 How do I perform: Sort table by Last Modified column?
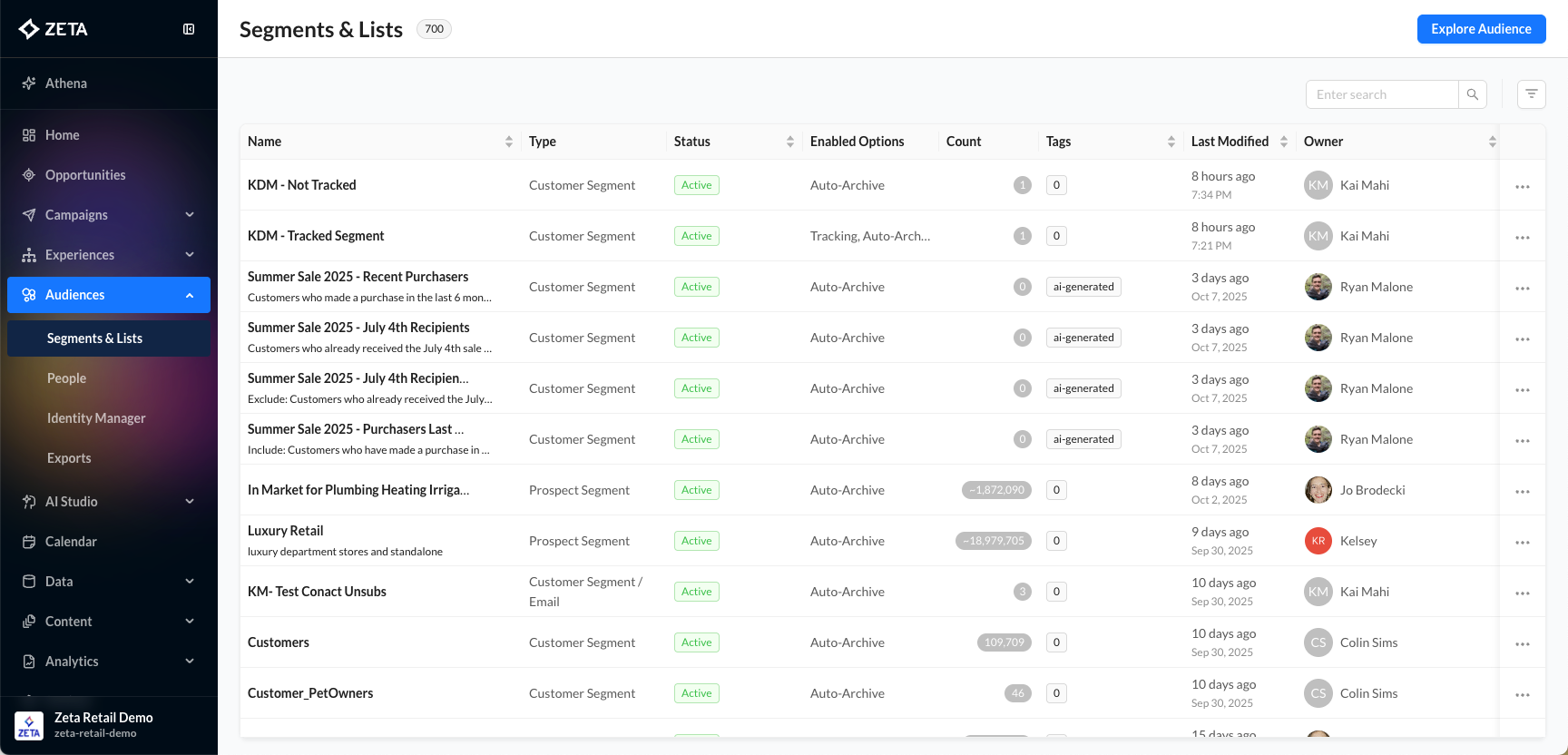pos(1283,142)
